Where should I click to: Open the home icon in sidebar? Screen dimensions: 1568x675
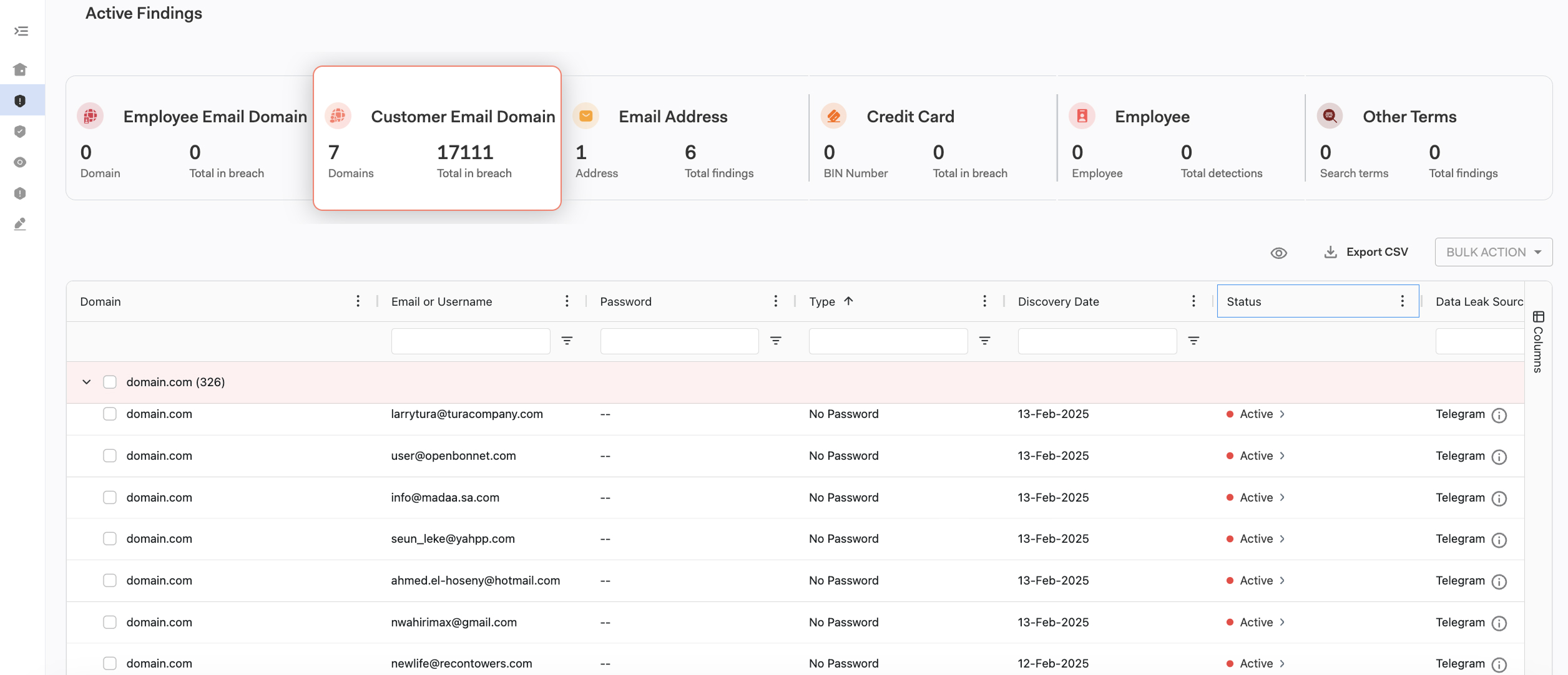click(20, 69)
